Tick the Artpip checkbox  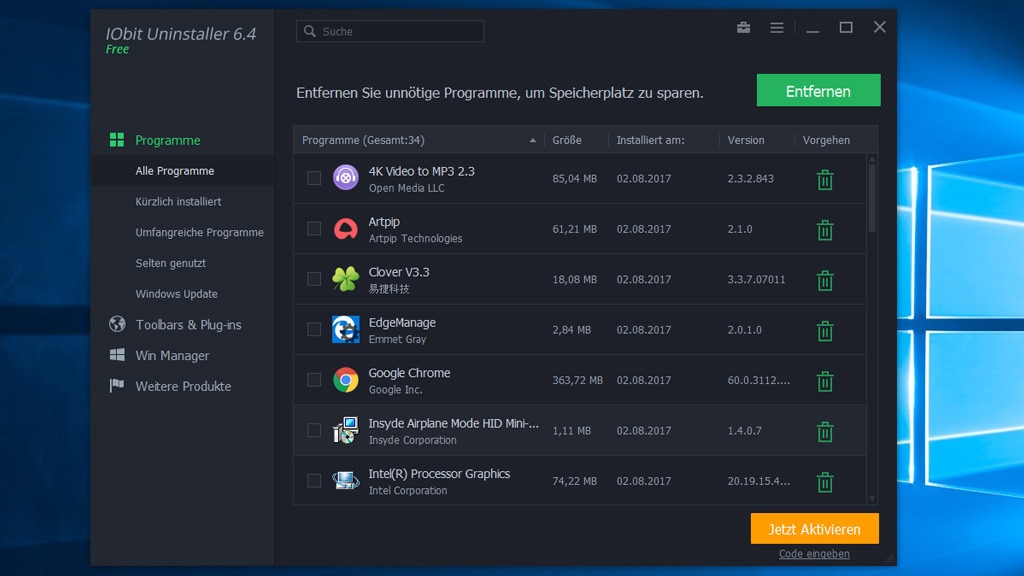click(314, 229)
